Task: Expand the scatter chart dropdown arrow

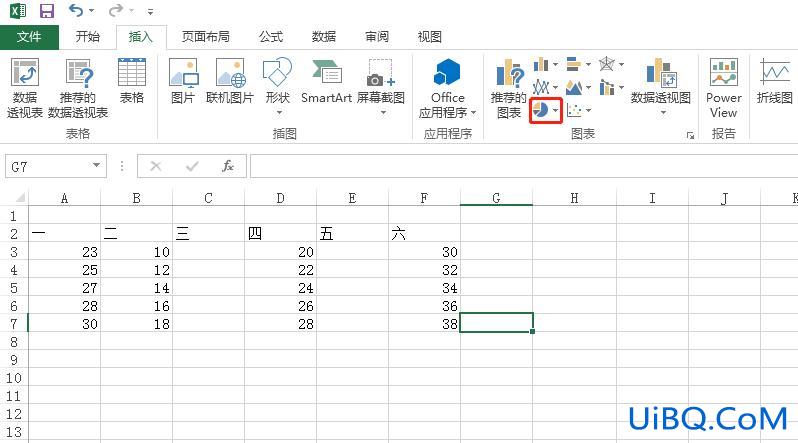Action: [x=589, y=110]
